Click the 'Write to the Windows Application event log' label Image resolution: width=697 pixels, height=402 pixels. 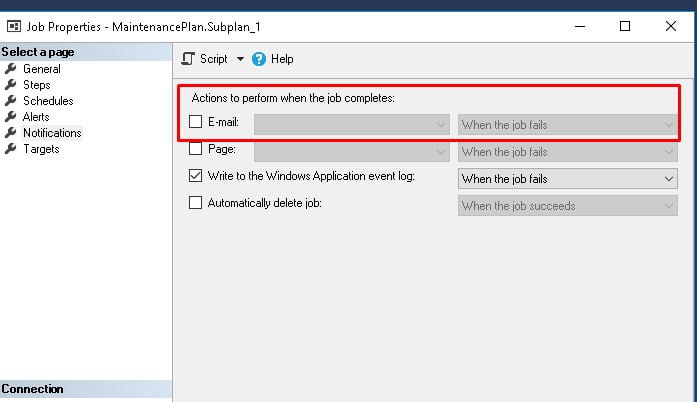point(311,176)
